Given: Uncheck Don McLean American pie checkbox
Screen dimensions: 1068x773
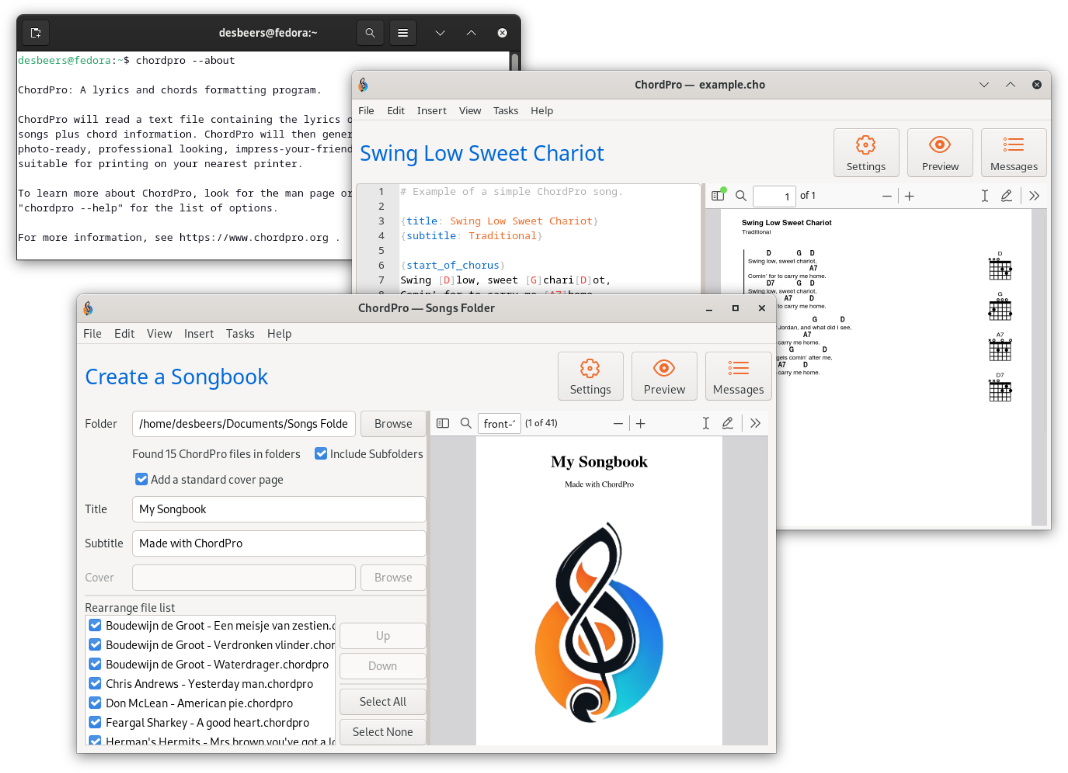Looking at the screenshot, I should pos(95,703).
